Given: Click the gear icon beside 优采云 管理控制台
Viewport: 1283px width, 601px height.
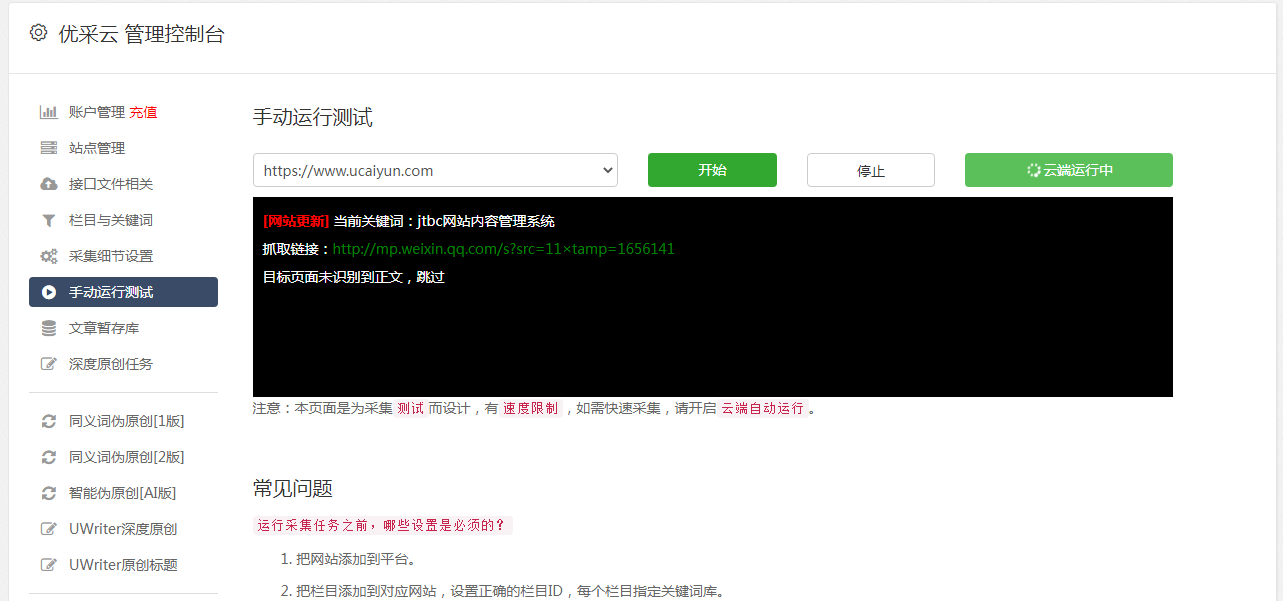Looking at the screenshot, I should 38,33.
